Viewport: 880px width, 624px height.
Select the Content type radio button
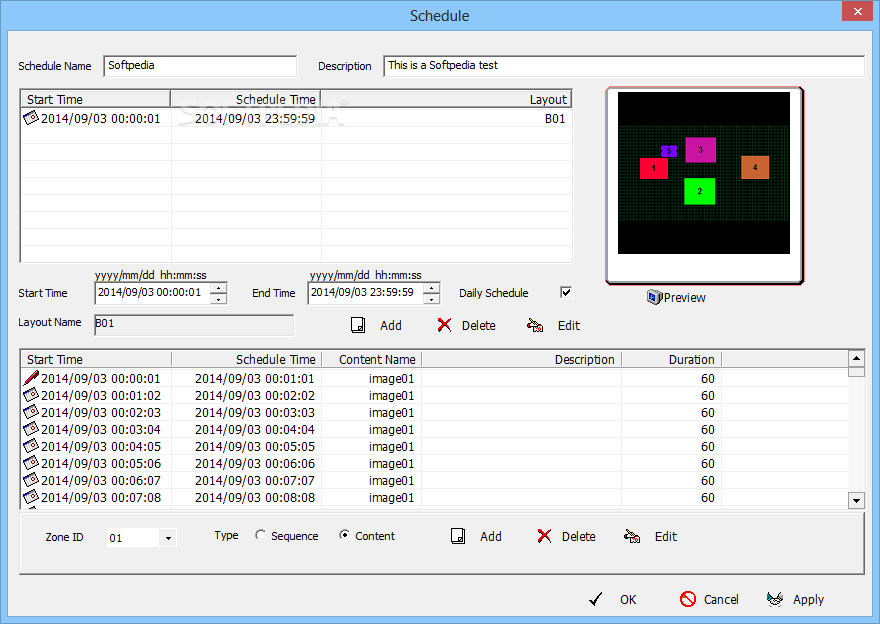pos(344,535)
